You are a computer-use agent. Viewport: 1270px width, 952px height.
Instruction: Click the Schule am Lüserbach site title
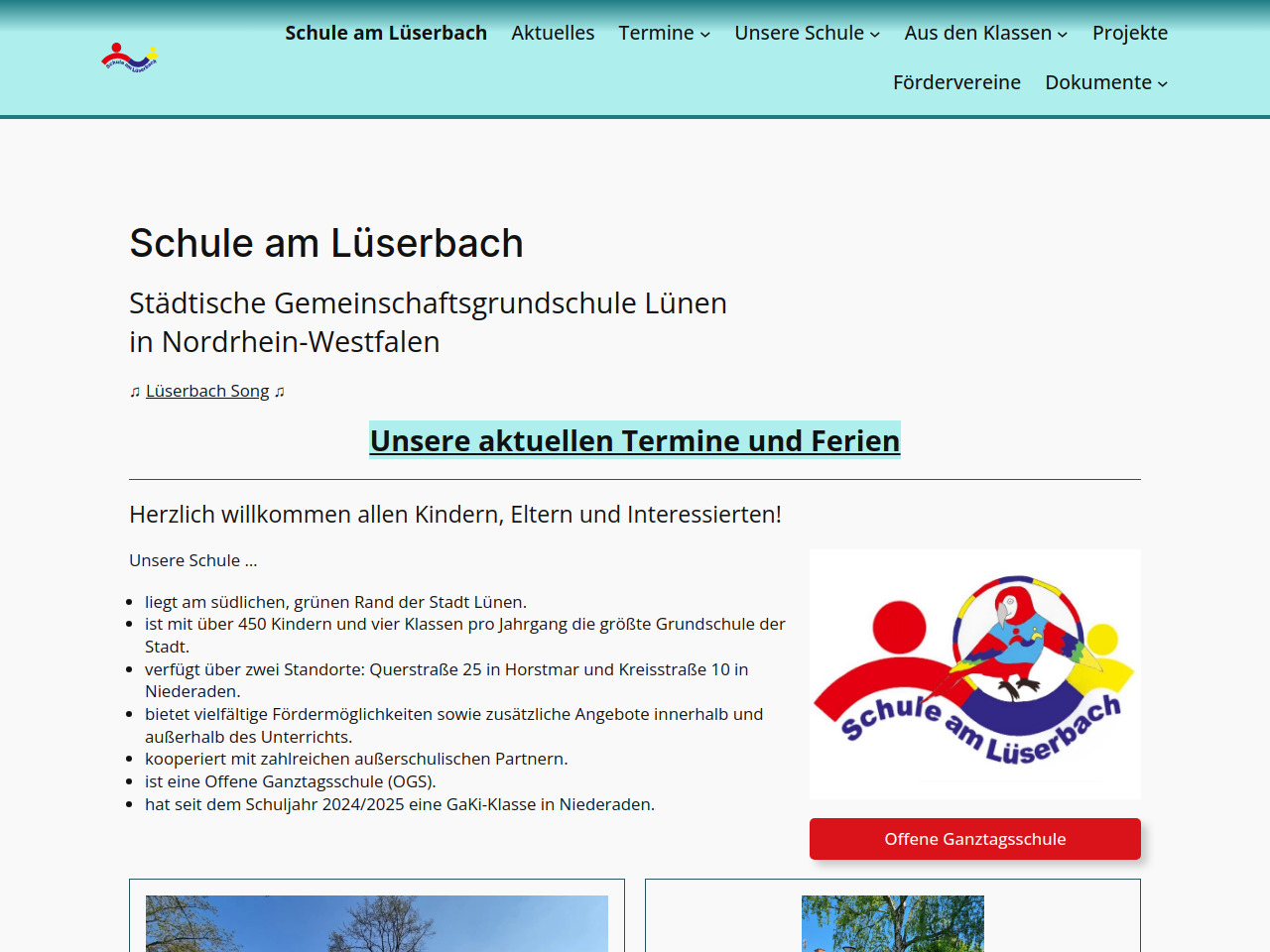386,33
